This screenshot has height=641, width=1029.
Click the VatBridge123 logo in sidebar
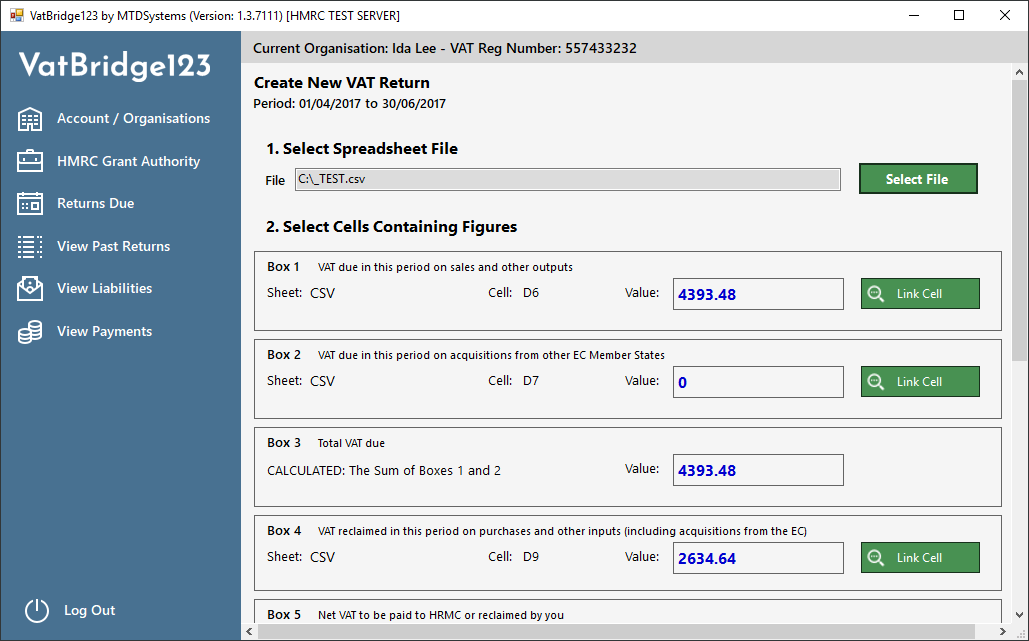coord(115,66)
